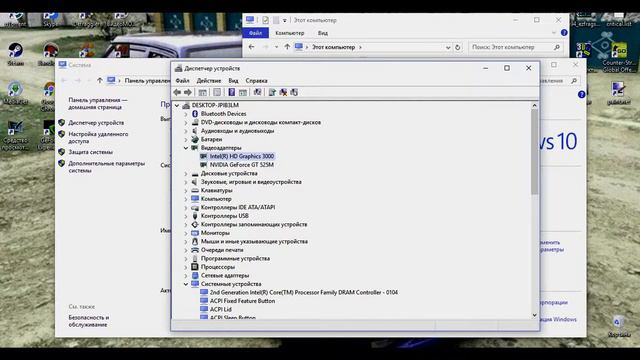This screenshot has width=640, height=360.
Task: Collapse the Системные устройства chevron
Action: (186, 284)
